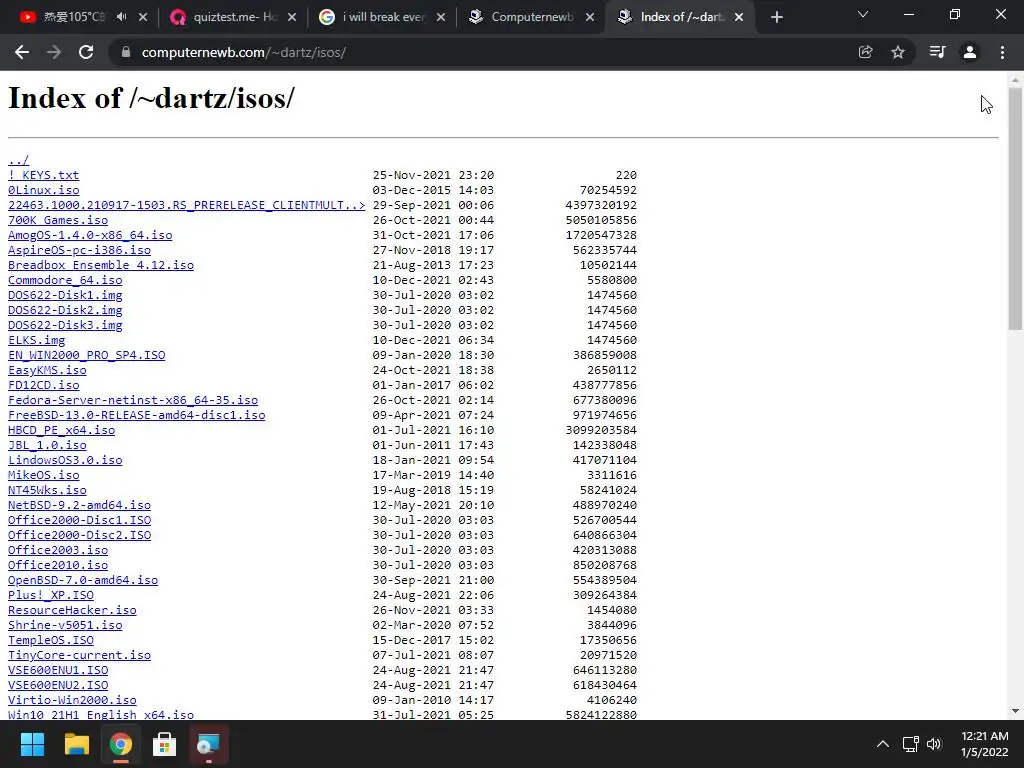Click EN_WIN2000_PRO_SP4.ISO link

click(87, 355)
